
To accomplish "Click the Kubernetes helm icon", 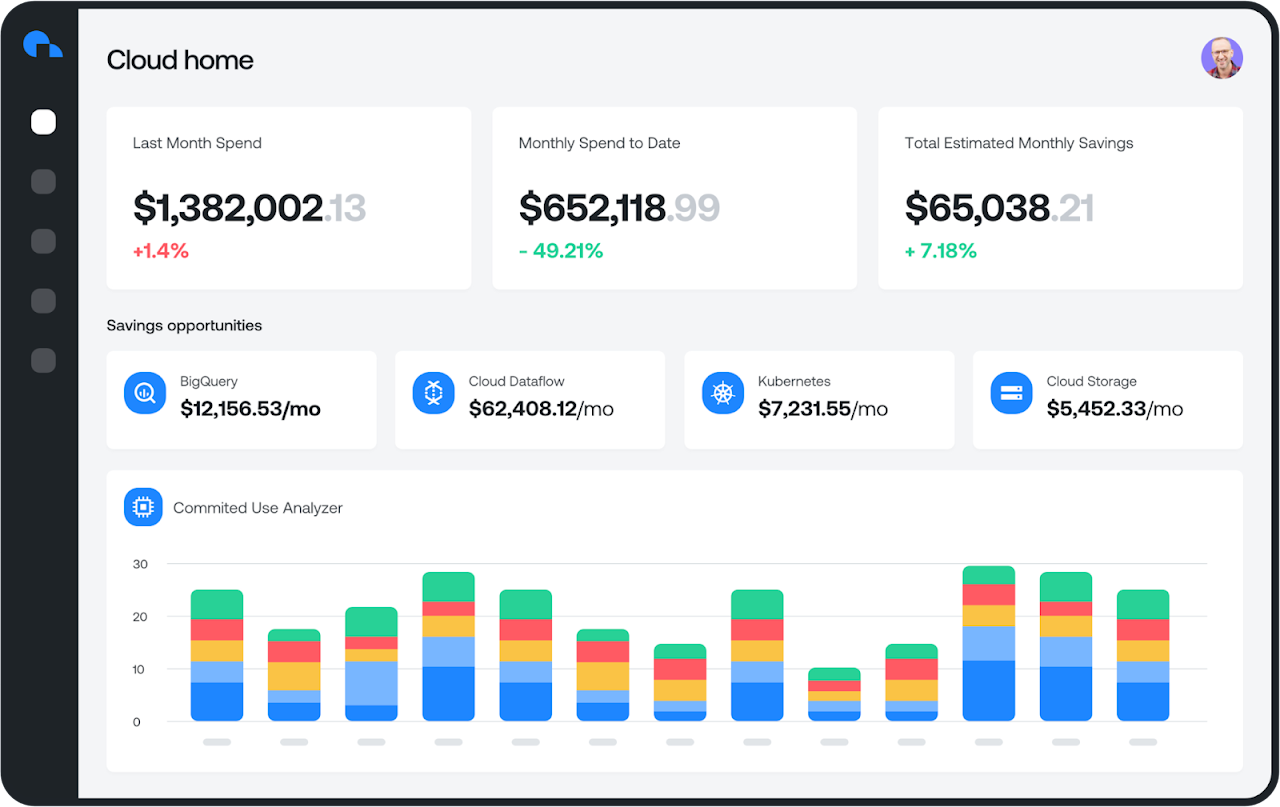I will (722, 393).
